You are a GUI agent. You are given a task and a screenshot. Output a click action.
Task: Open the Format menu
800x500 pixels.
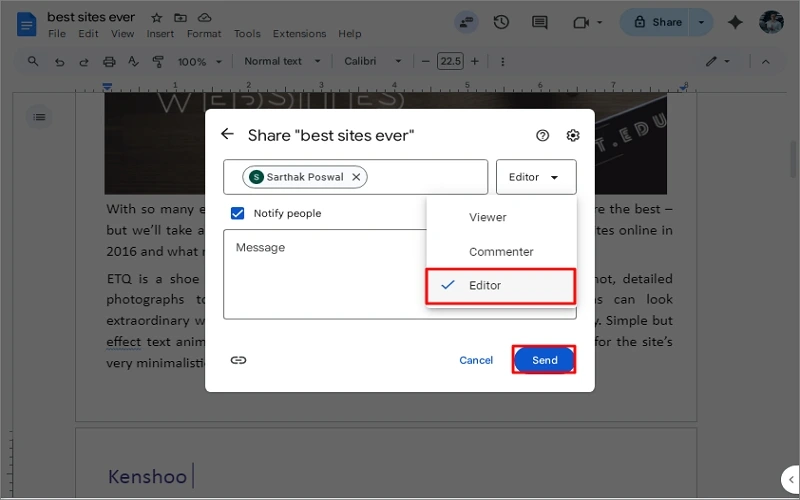click(204, 34)
